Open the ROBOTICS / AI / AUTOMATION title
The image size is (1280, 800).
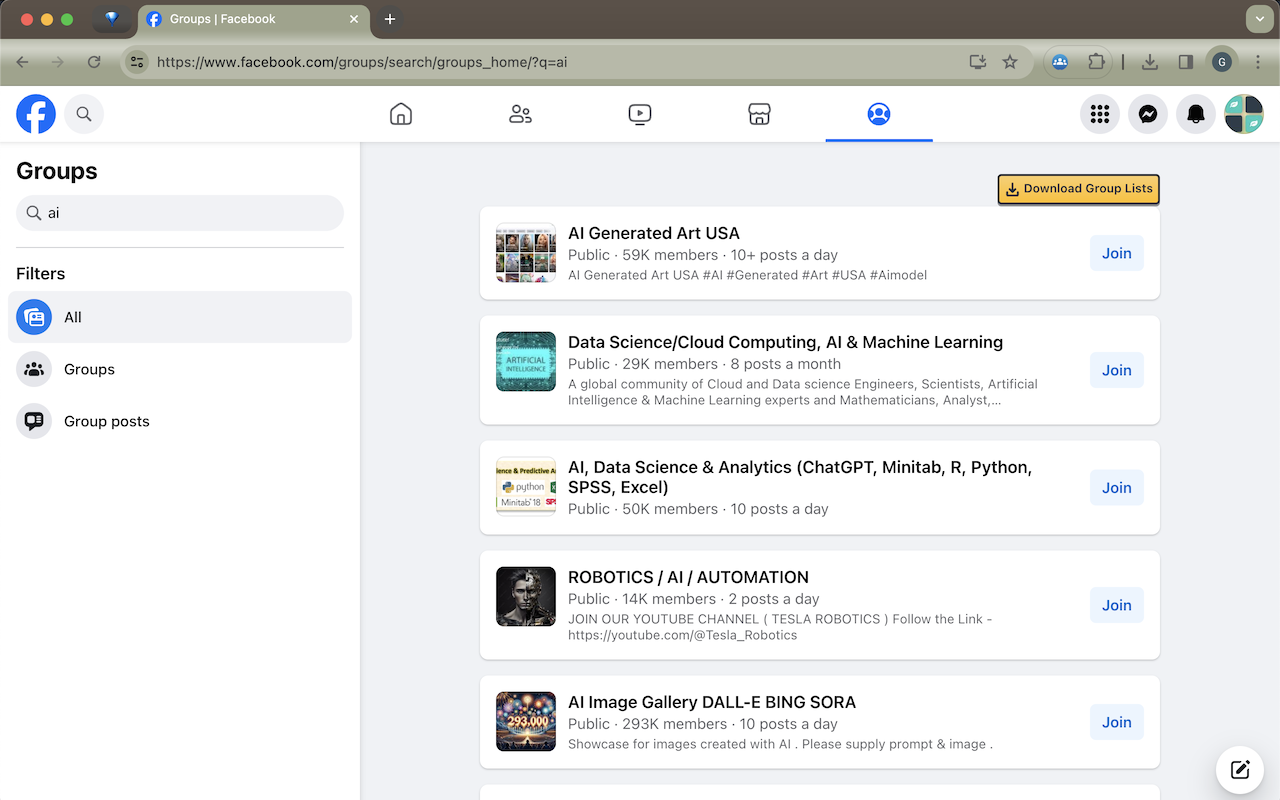[x=688, y=577]
